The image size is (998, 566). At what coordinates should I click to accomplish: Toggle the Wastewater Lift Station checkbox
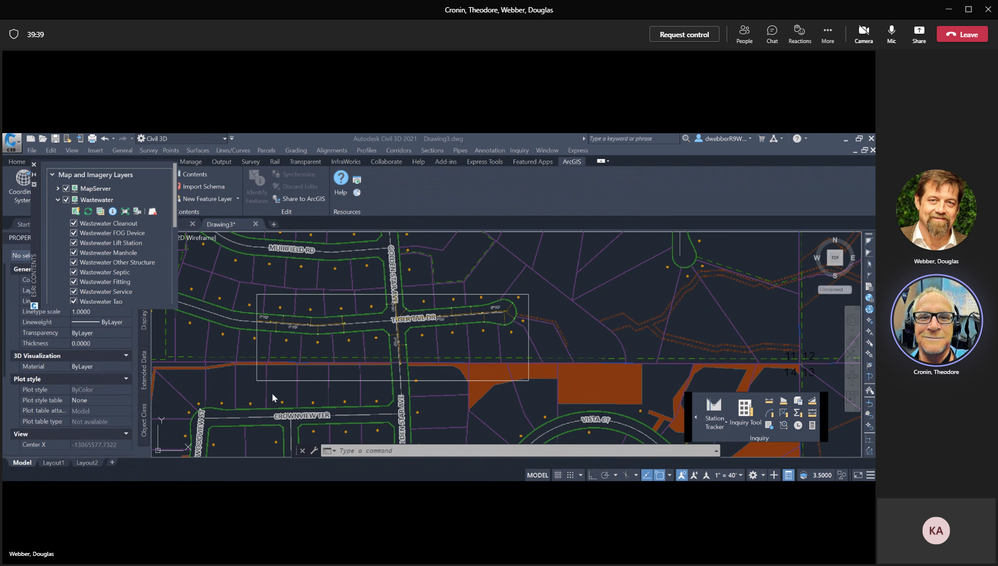click(x=74, y=243)
